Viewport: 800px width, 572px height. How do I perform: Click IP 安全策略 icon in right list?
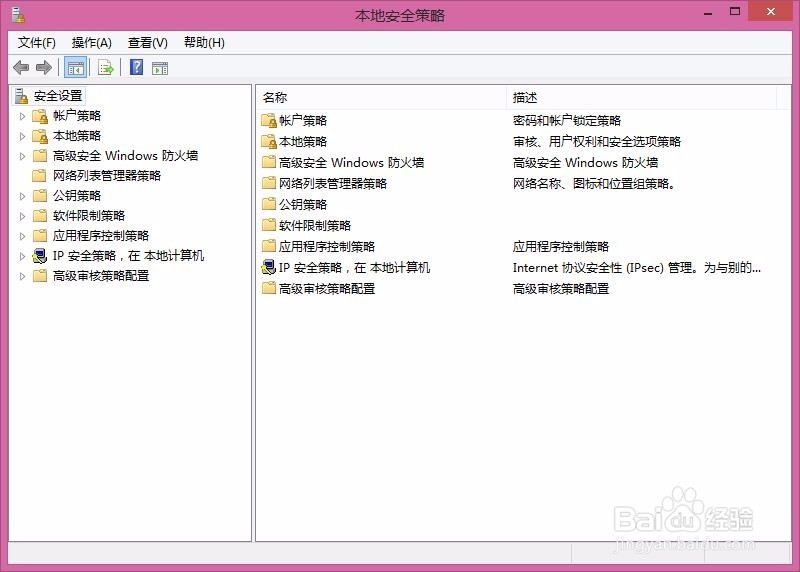click(269, 267)
